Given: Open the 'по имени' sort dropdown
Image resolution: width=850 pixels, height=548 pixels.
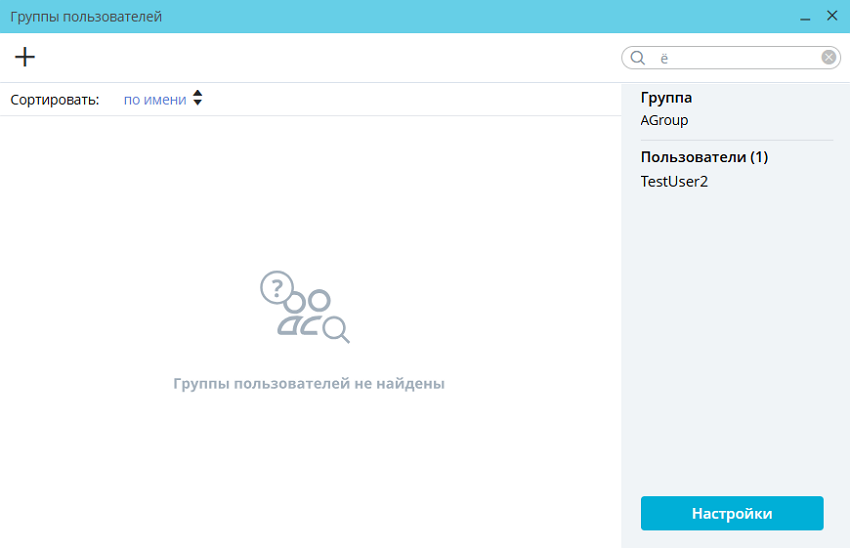Looking at the screenshot, I should tap(155, 99).
